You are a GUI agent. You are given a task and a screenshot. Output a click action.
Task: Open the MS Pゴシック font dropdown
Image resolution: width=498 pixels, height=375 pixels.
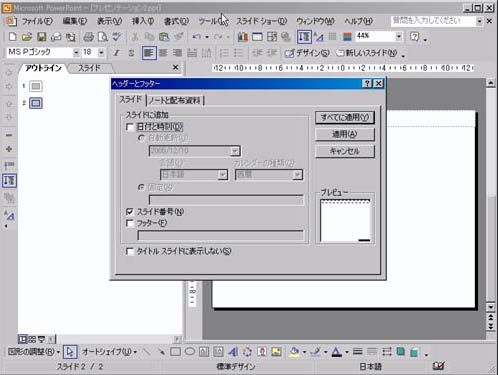[76, 53]
